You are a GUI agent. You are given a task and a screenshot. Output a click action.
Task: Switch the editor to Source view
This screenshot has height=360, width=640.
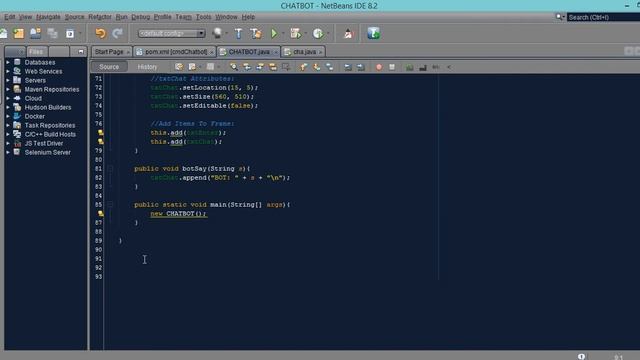tap(109, 67)
